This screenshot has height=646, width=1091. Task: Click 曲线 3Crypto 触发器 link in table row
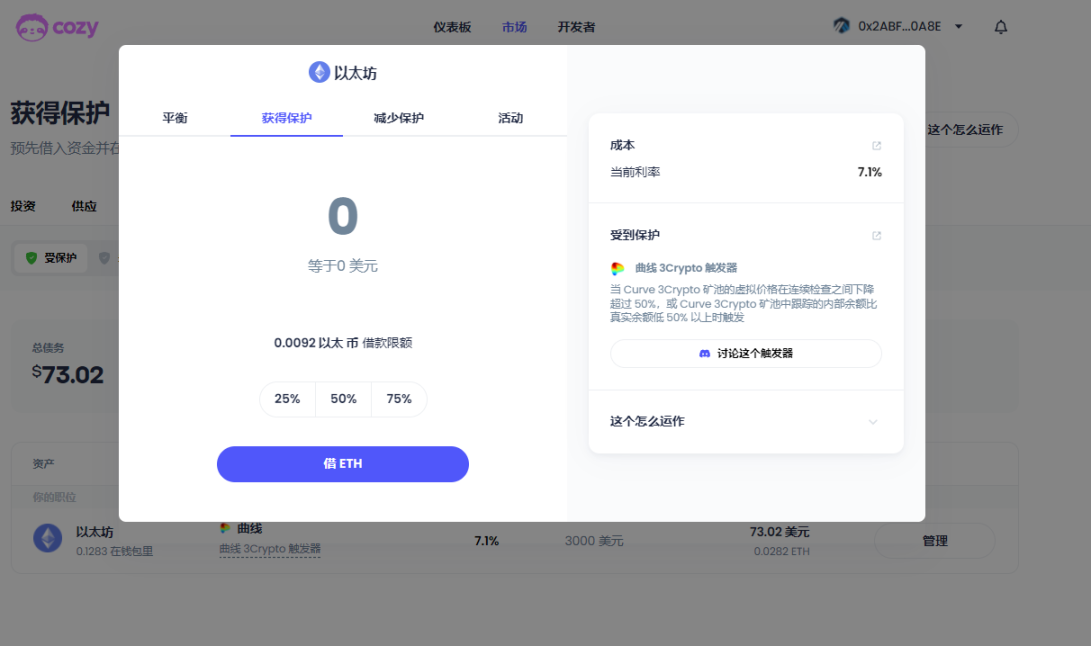pyautogui.click(x=270, y=549)
